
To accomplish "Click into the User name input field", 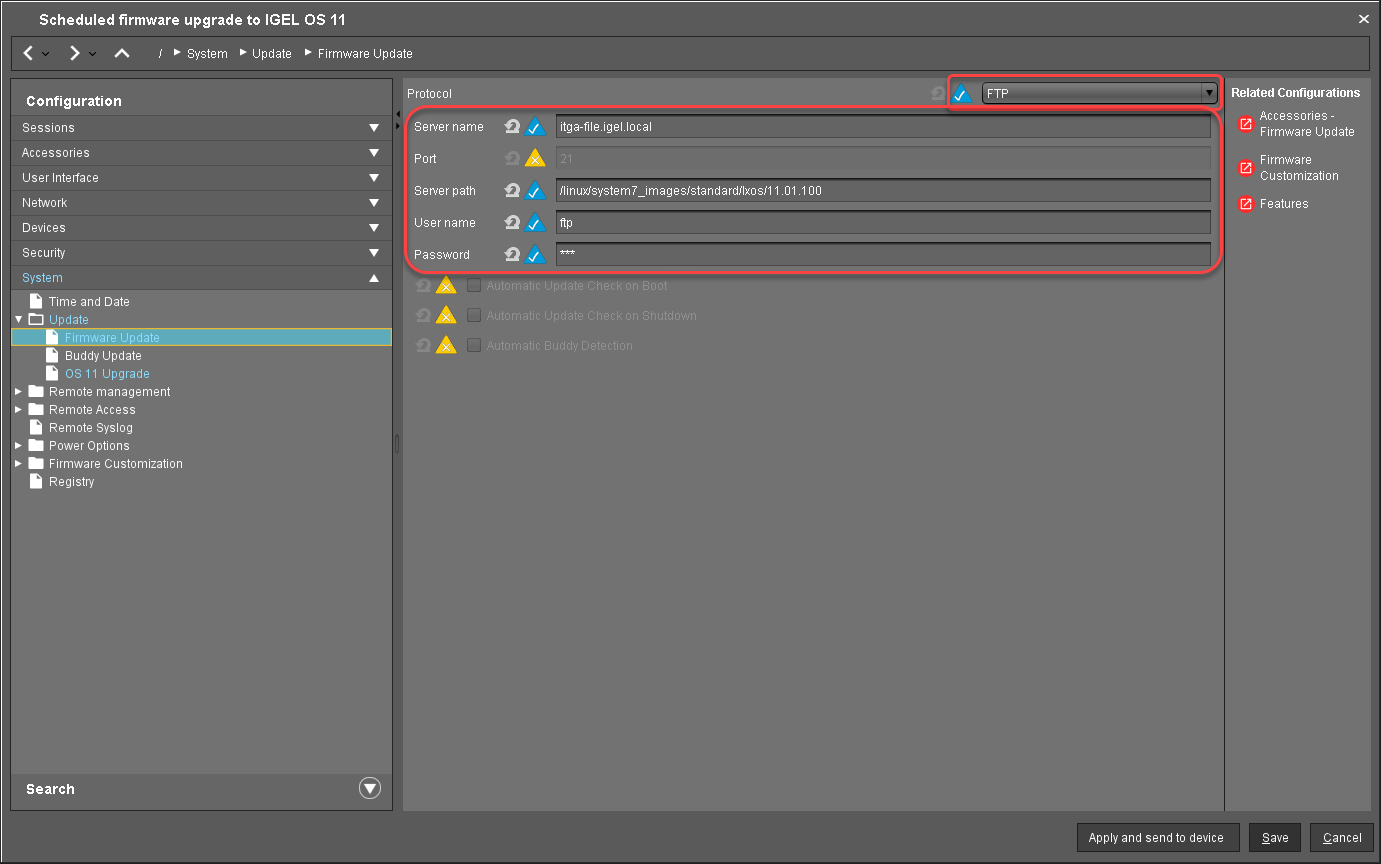I will coord(882,223).
